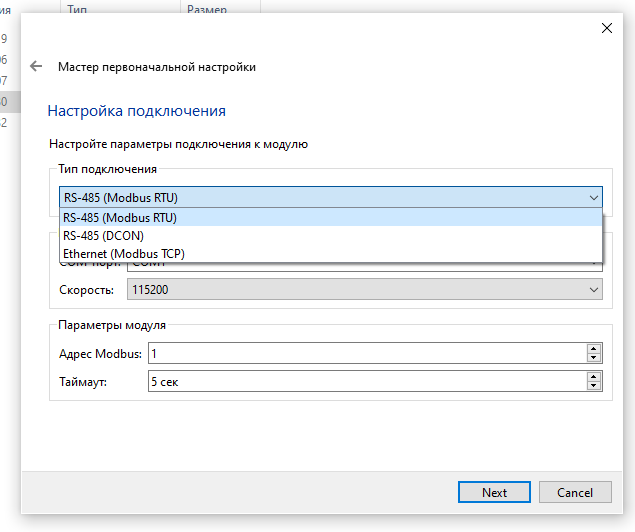The width and height of the screenshot is (635, 532).
Task: Increase Адрес Modbus with up arrow
Action: (x=593, y=349)
